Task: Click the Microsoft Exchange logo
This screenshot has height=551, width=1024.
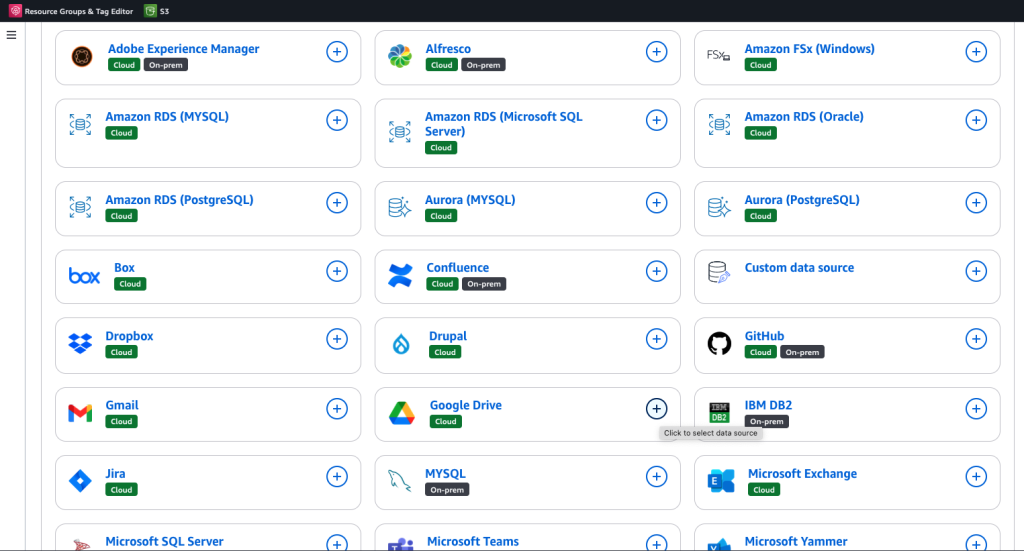Action: pyautogui.click(x=721, y=481)
